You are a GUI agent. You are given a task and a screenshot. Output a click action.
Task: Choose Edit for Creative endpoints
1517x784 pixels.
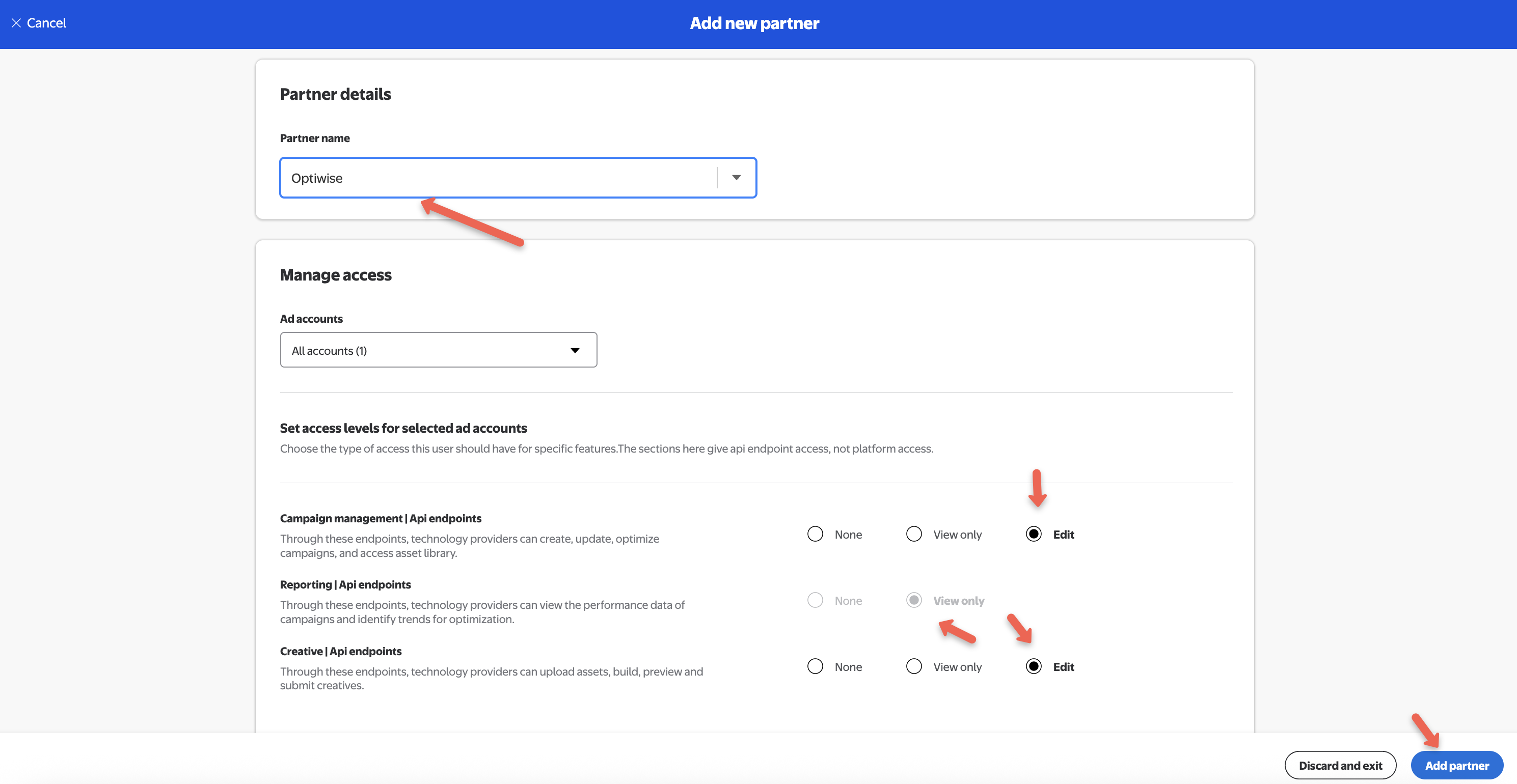1034,666
